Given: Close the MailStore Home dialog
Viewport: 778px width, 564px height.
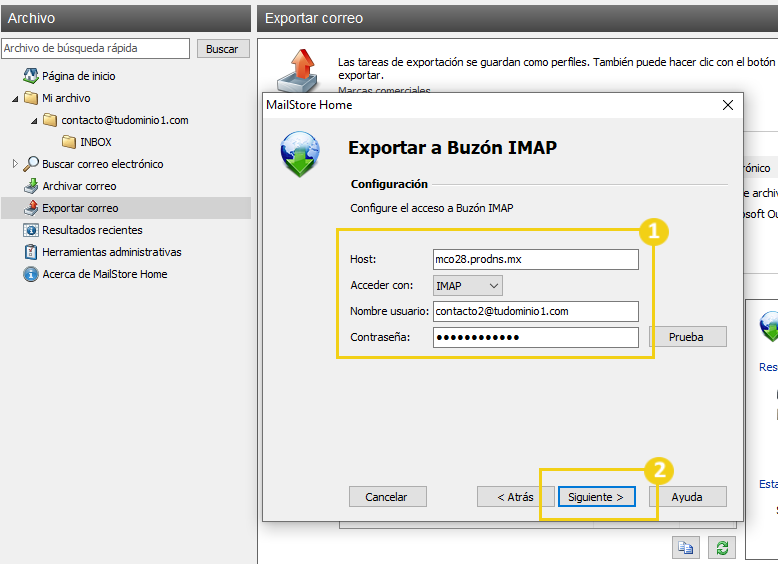Looking at the screenshot, I should click(x=727, y=105).
